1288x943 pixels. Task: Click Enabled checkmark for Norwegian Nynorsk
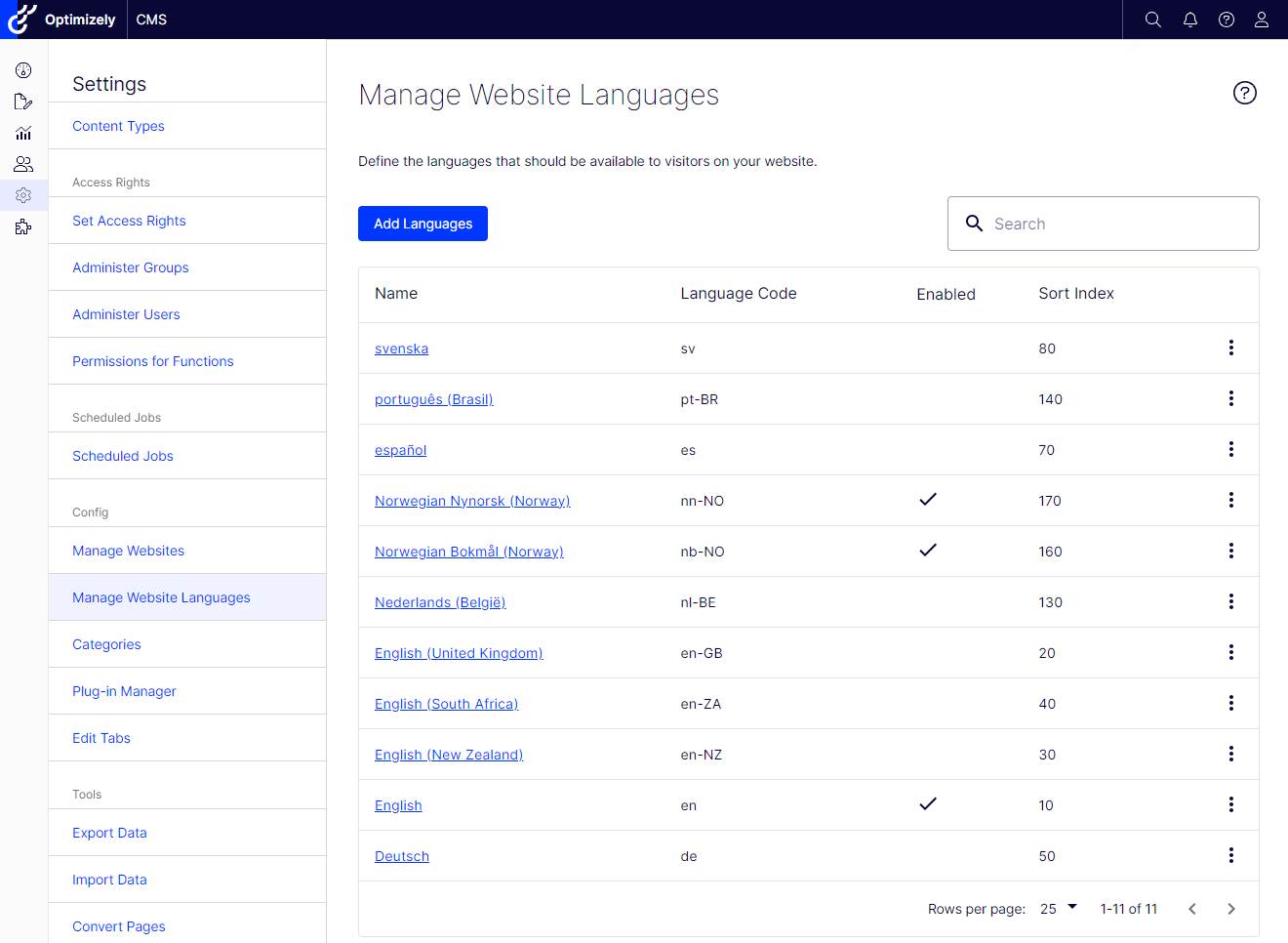pos(927,500)
